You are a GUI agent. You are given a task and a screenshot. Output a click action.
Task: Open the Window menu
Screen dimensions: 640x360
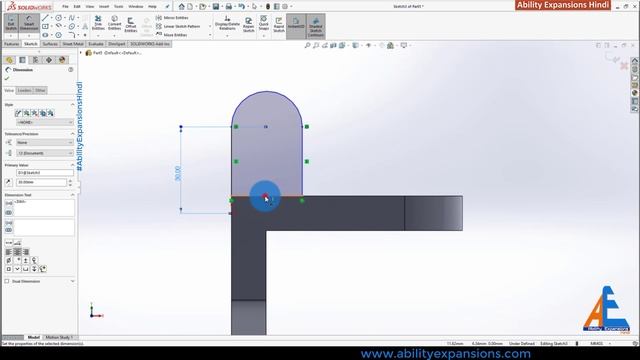coord(136,7)
